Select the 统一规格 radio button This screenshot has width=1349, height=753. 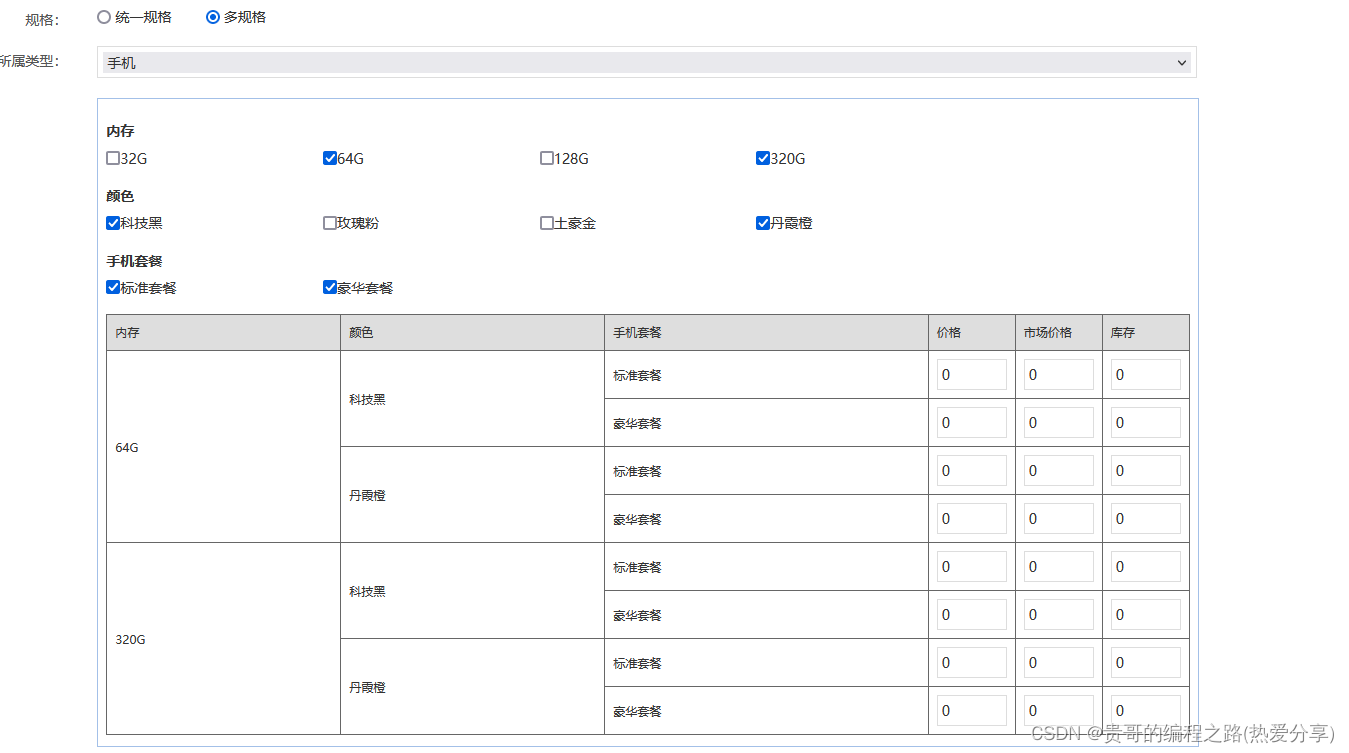[104, 17]
